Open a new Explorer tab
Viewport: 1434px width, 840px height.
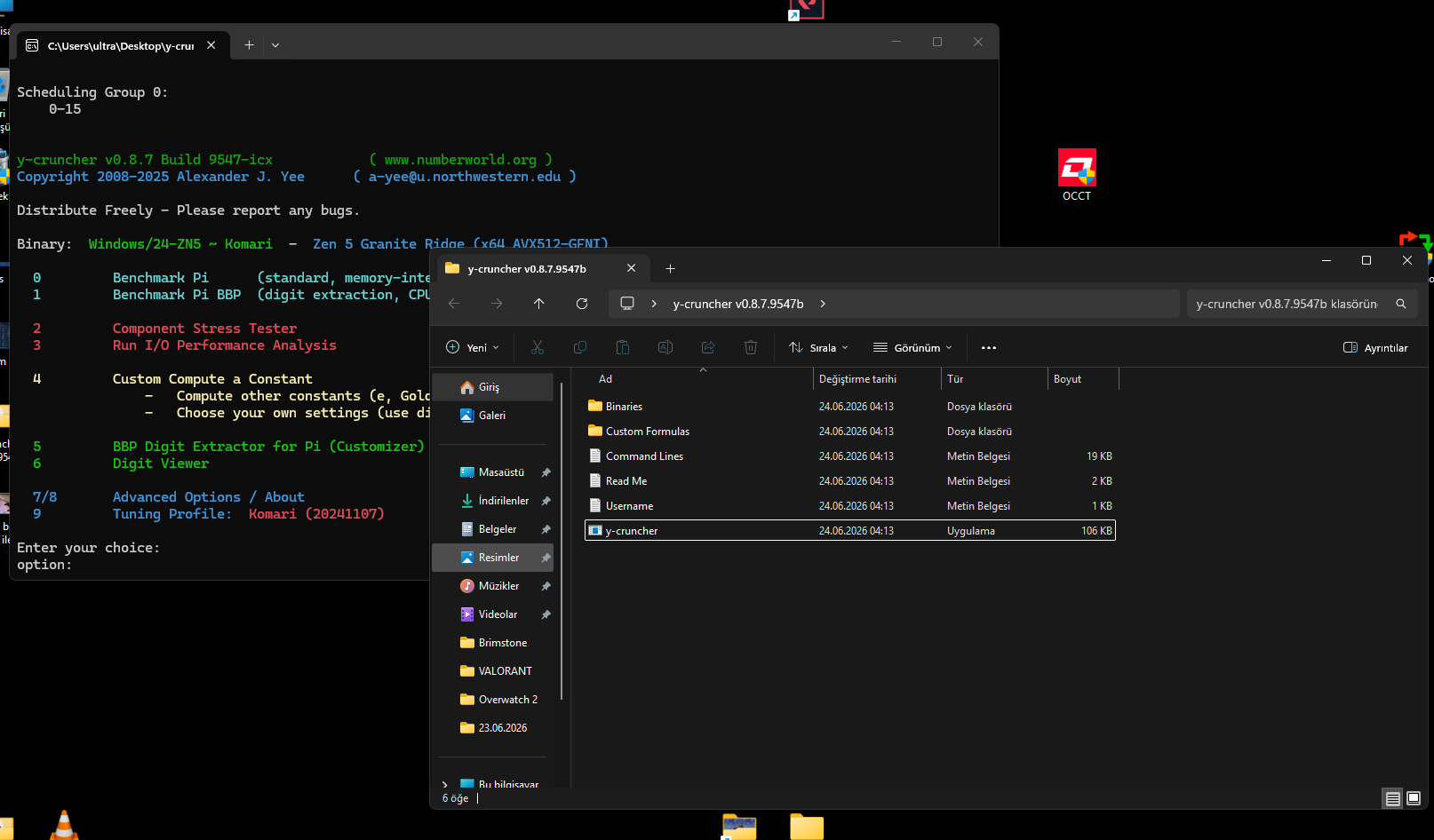click(671, 268)
